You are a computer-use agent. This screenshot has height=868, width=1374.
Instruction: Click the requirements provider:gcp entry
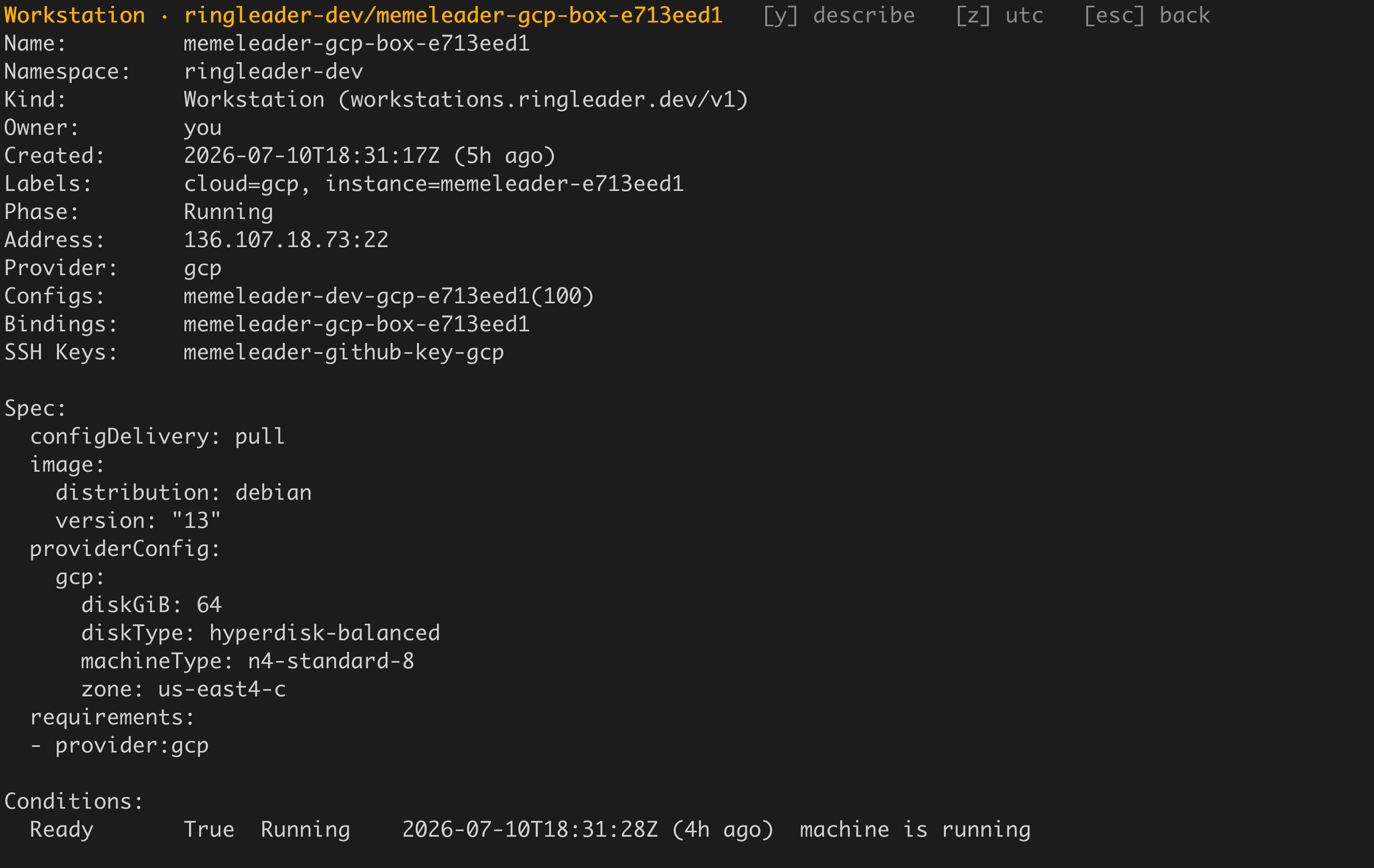pyautogui.click(x=119, y=745)
